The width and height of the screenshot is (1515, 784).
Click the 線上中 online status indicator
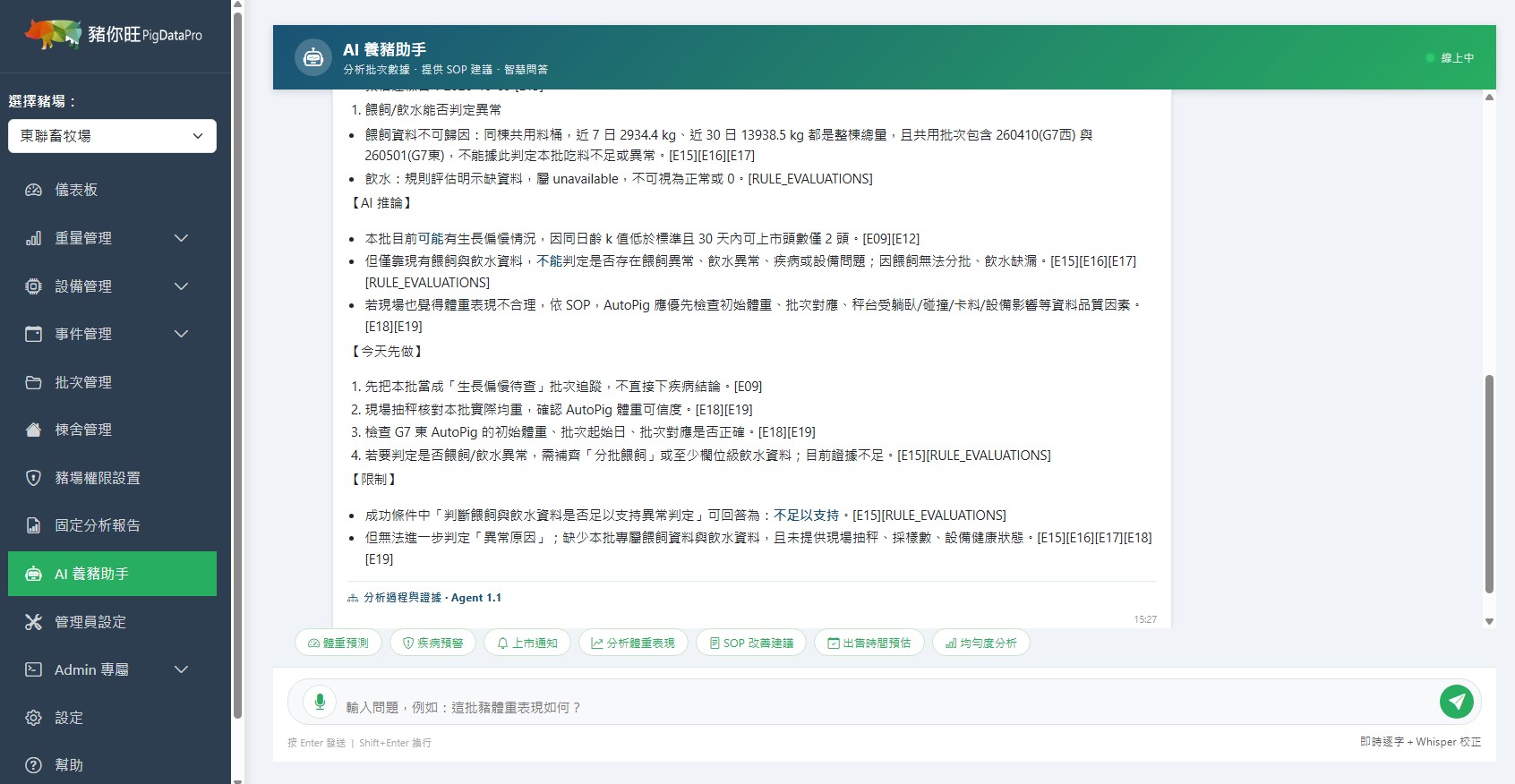click(x=1450, y=58)
